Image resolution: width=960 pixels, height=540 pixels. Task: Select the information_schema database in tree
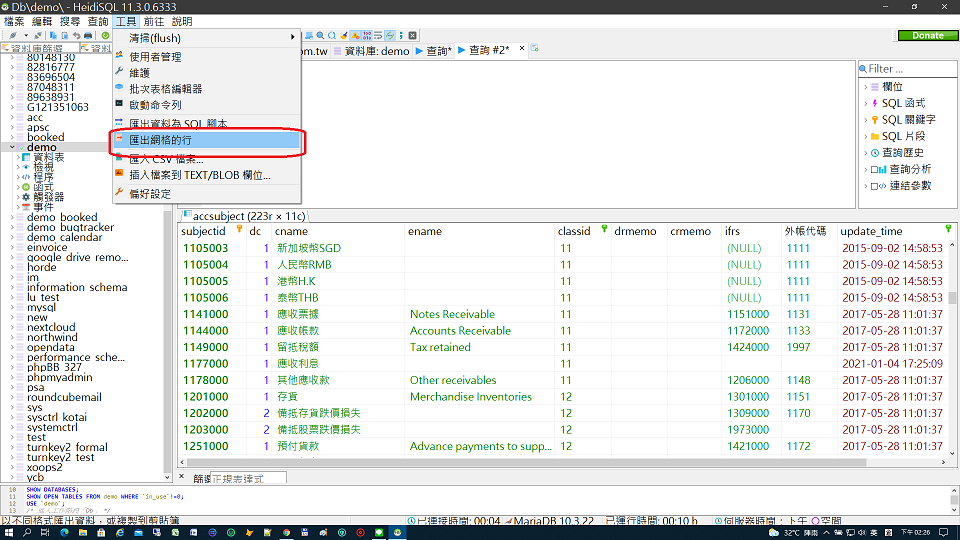click(77, 287)
